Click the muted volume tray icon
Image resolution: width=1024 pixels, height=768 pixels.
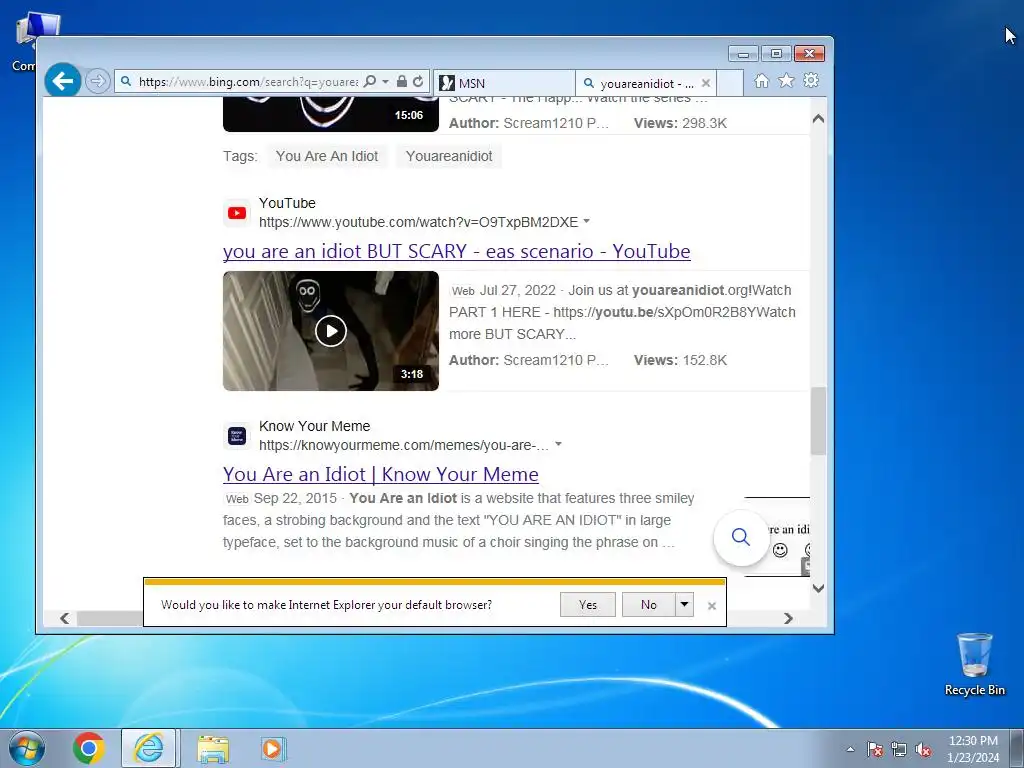pyautogui.click(x=923, y=749)
